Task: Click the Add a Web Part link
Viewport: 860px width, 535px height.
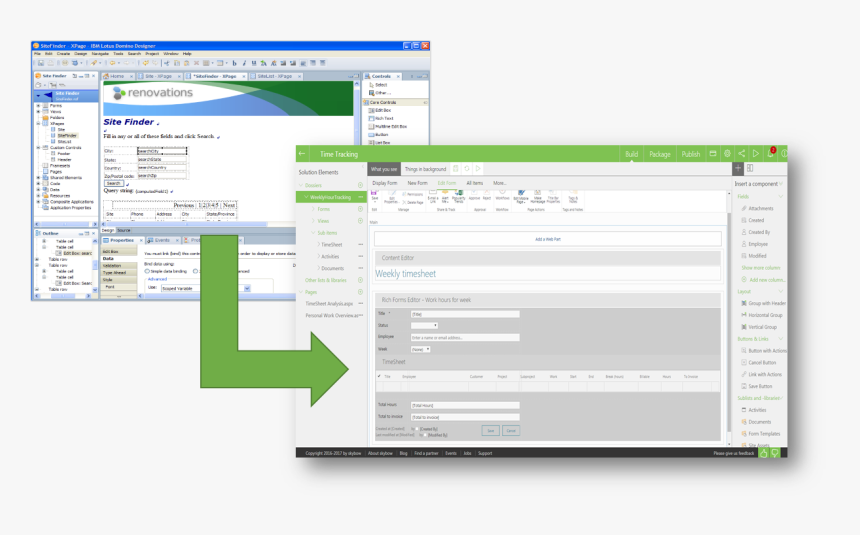Action: pos(548,239)
